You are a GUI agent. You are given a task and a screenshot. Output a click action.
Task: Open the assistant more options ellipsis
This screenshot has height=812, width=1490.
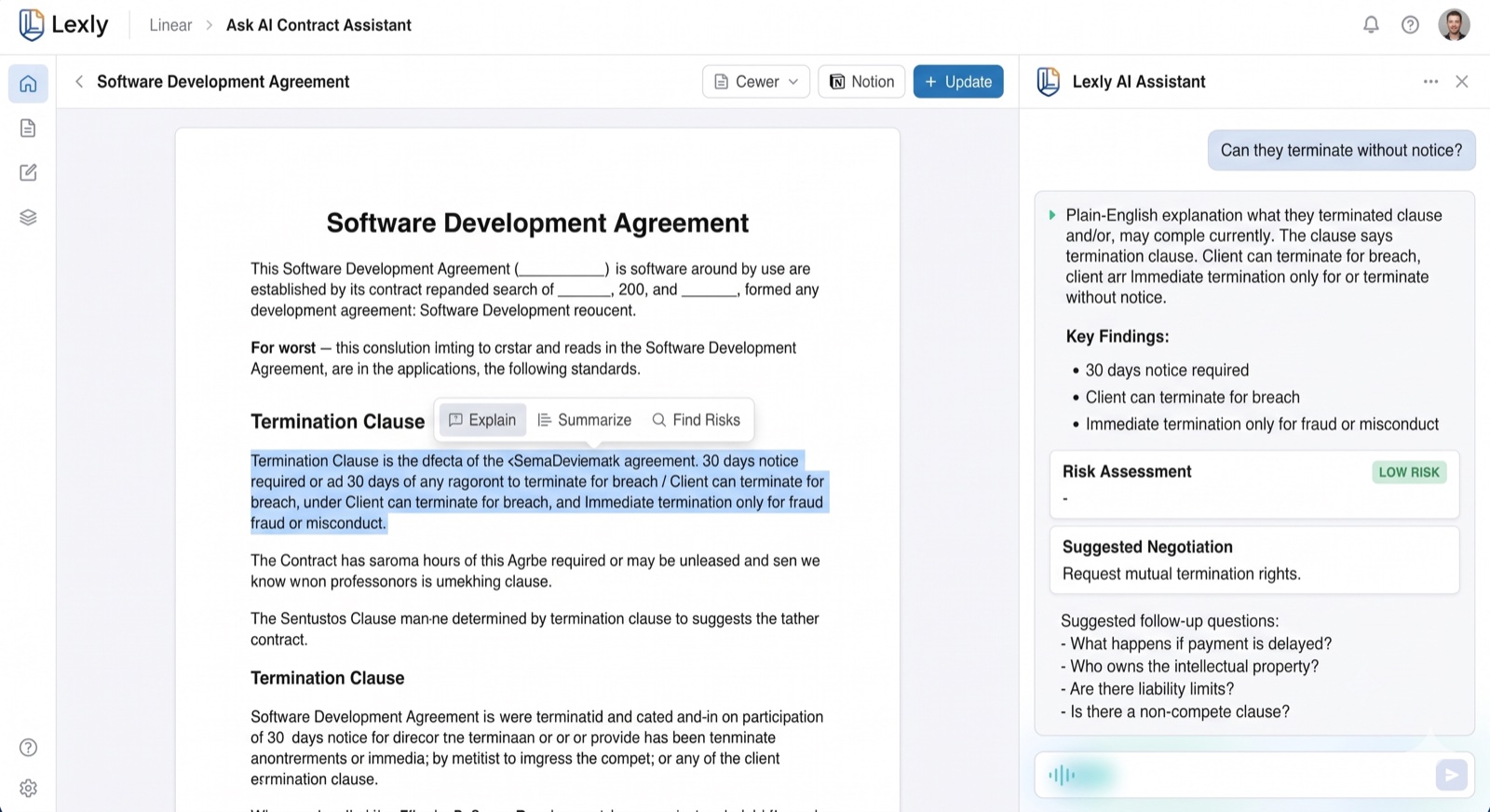pos(1430,82)
